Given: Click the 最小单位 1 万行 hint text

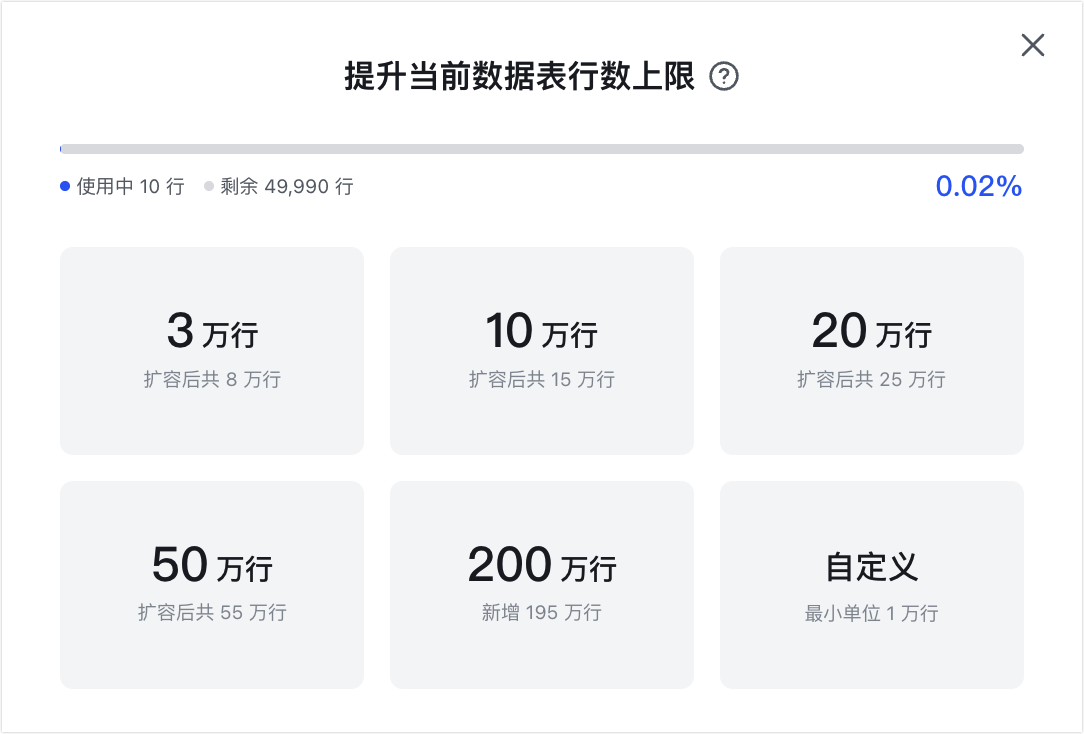Looking at the screenshot, I should point(871,615).
